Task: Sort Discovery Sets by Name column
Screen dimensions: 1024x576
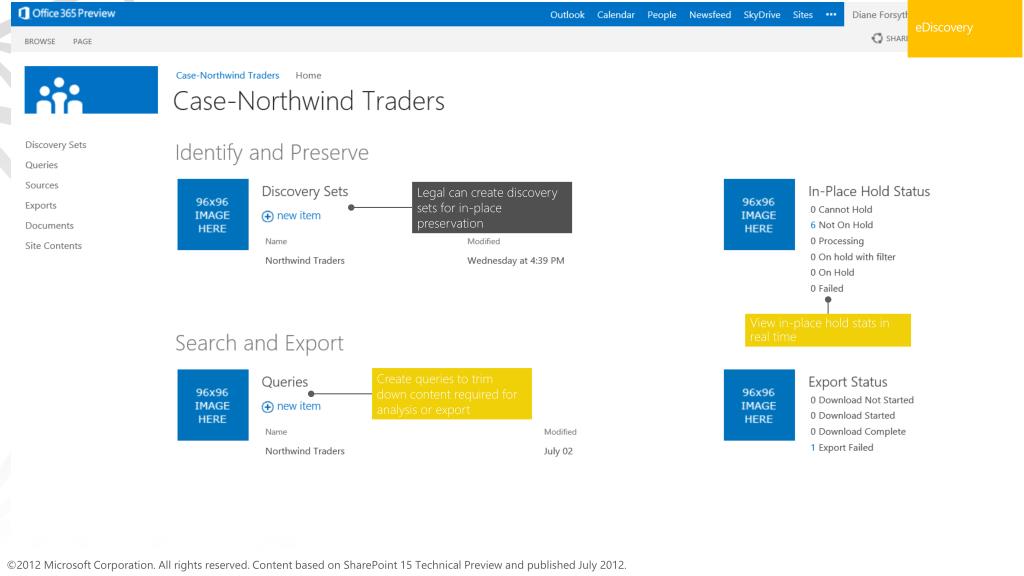Action: pyautogui.click(x=276, y=241)
